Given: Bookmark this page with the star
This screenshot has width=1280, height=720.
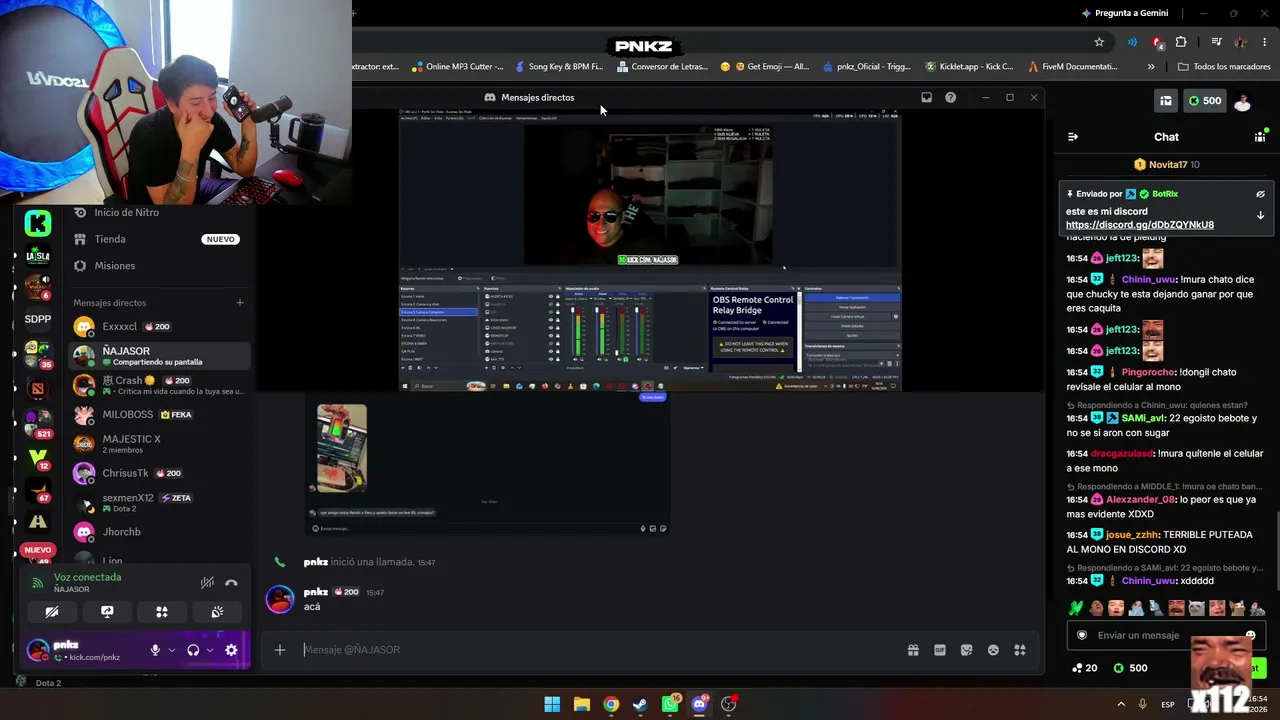Looking at the screenshot, I should click(x=1099, y=42).
